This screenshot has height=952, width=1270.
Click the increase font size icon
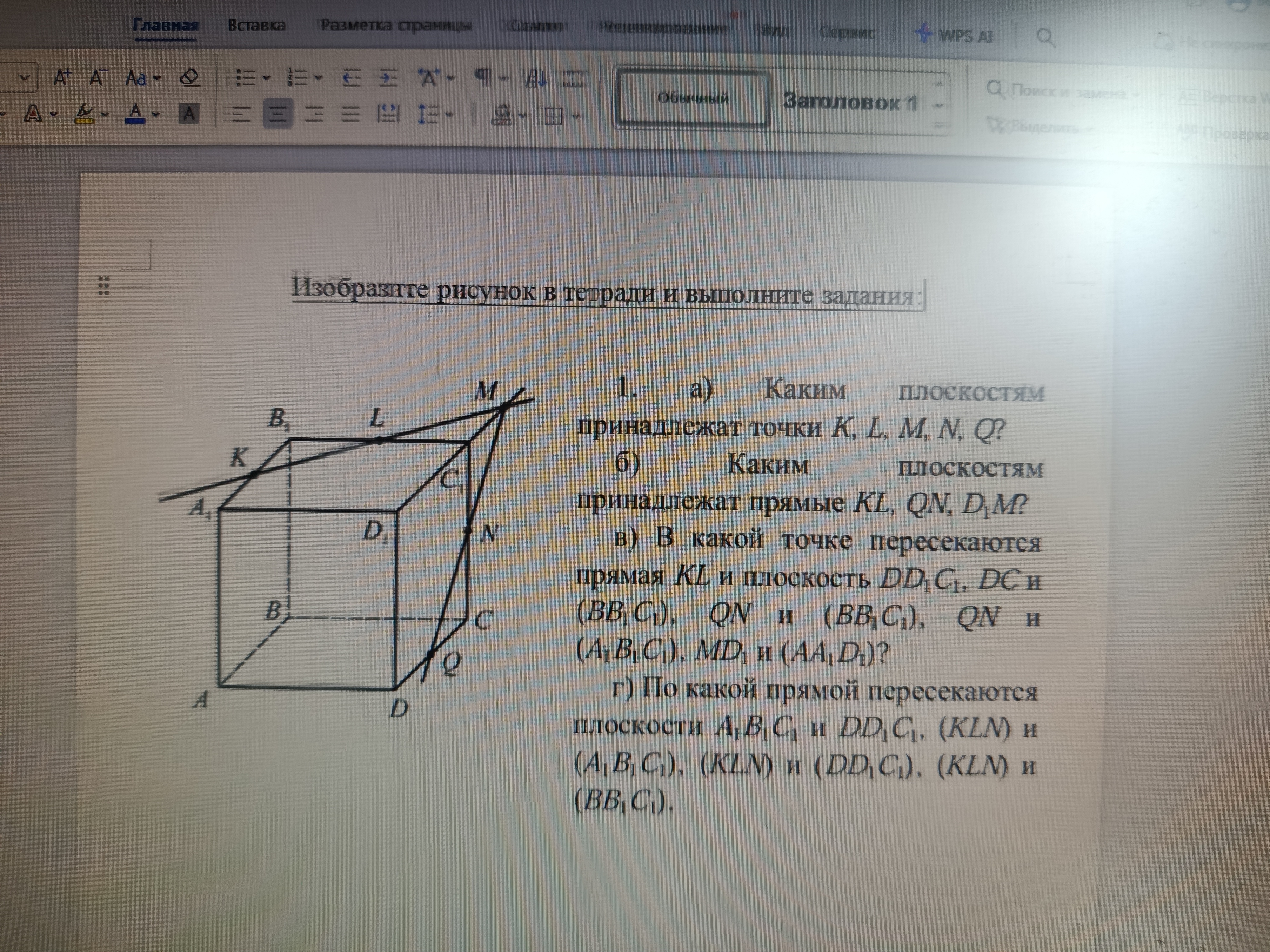coord(62,77)
